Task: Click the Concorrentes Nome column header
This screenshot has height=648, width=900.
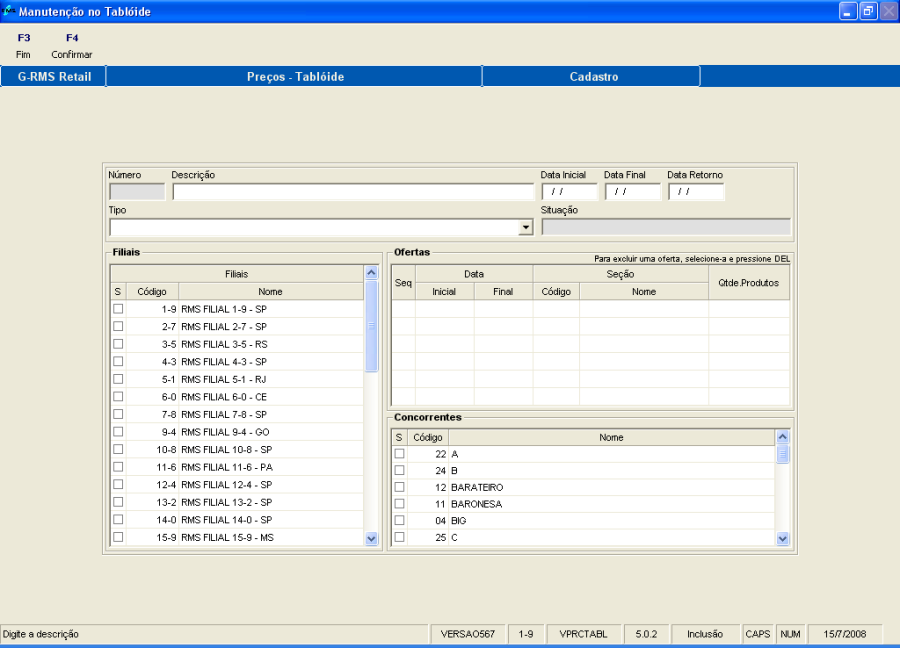Action: click(611, 437)
